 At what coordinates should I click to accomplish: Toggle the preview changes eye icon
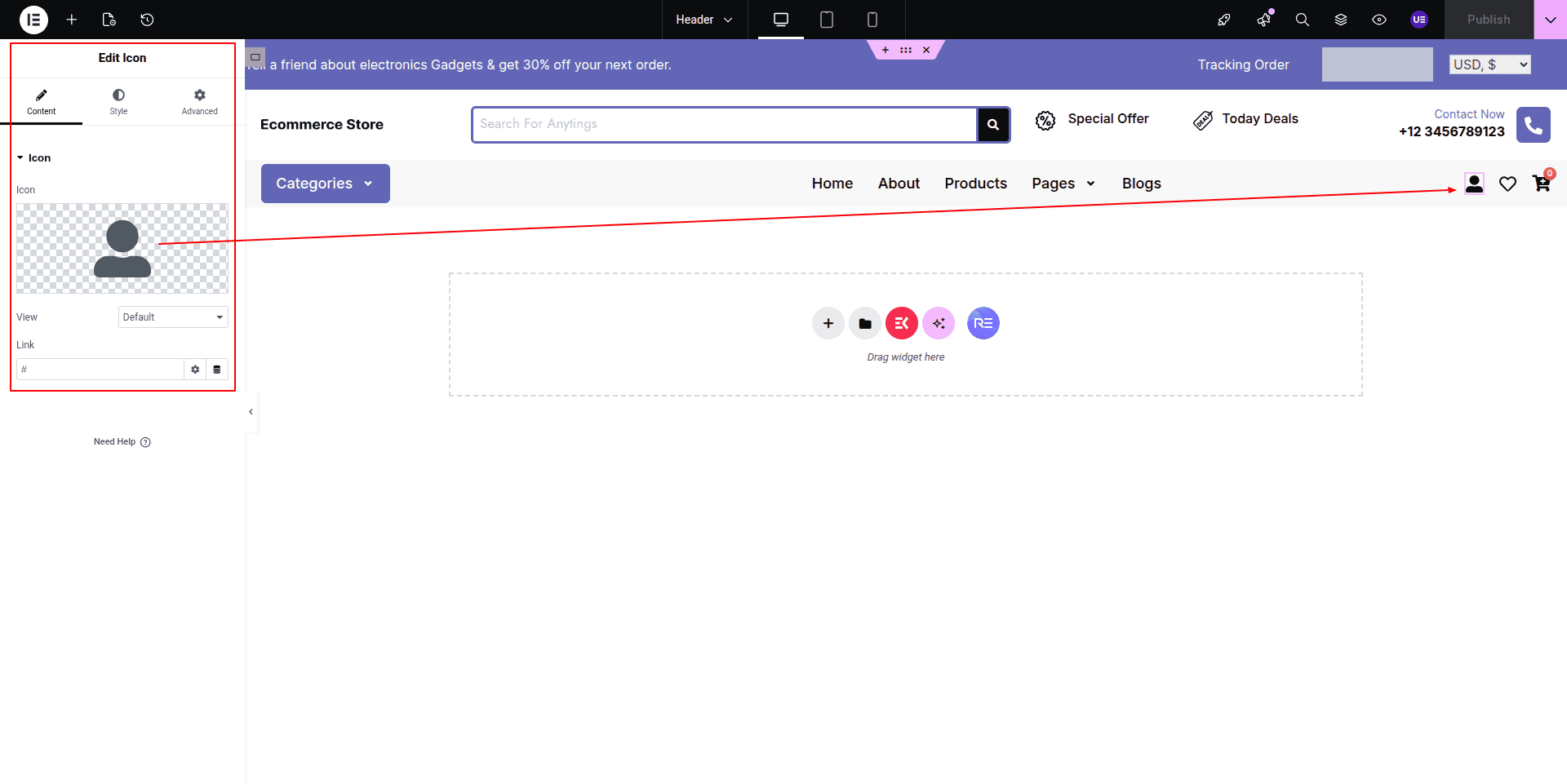1378,20
